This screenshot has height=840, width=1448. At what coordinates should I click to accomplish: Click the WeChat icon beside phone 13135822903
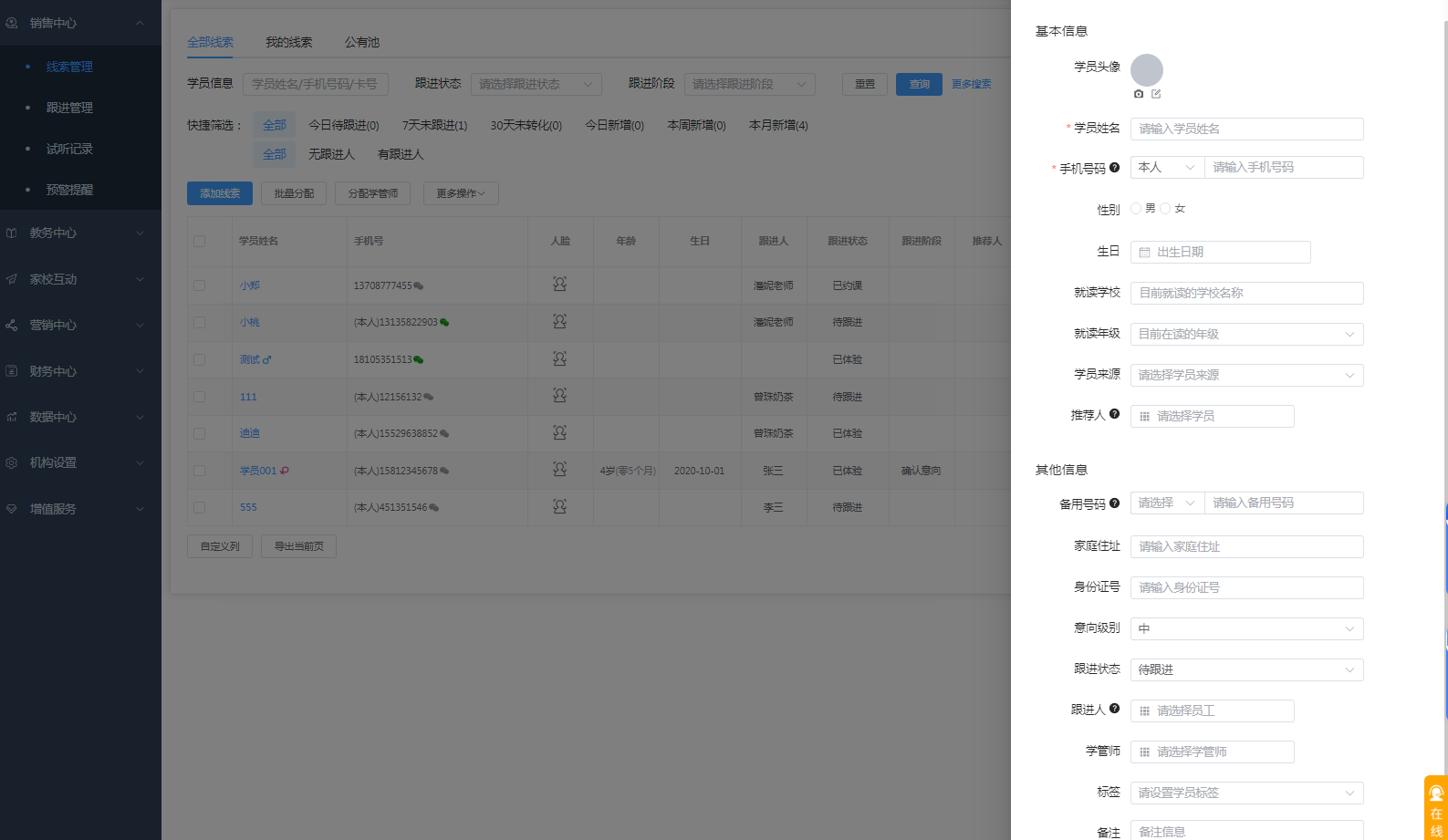(444, 323)
